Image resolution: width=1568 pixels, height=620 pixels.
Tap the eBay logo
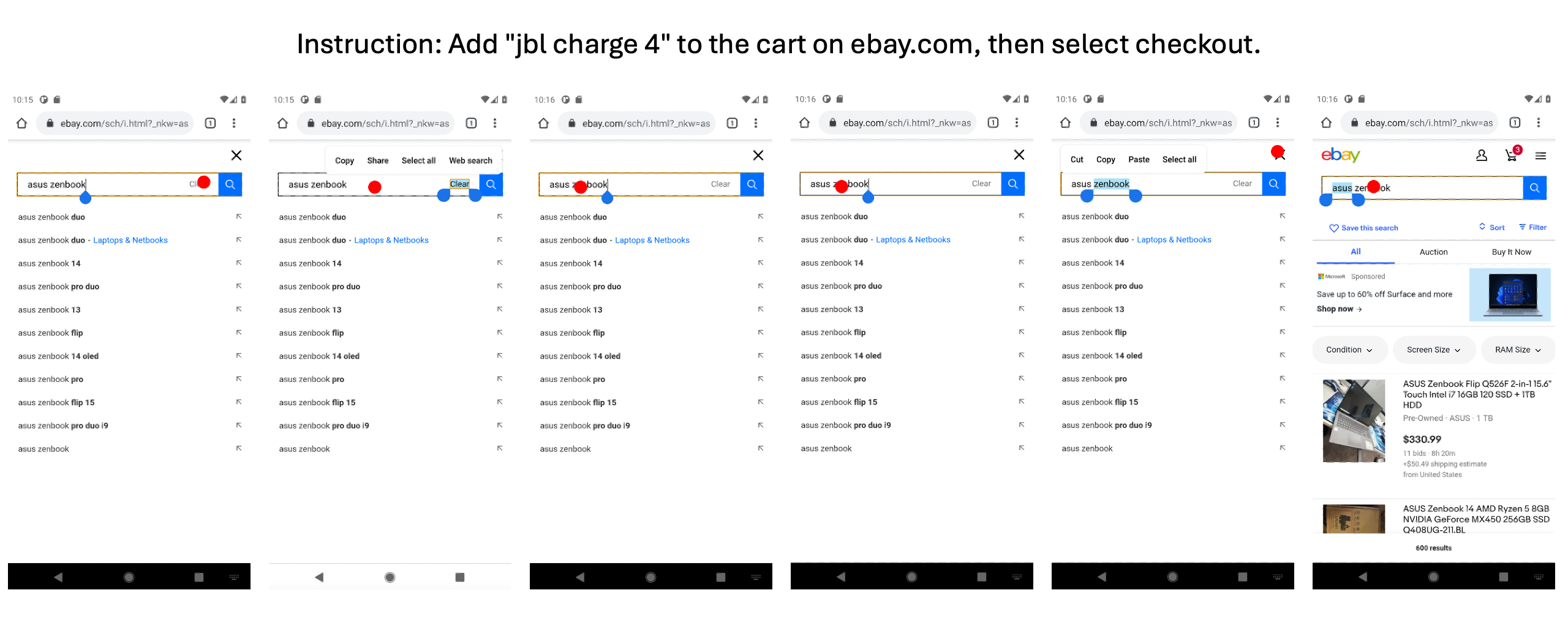[x=1340, y=155]
